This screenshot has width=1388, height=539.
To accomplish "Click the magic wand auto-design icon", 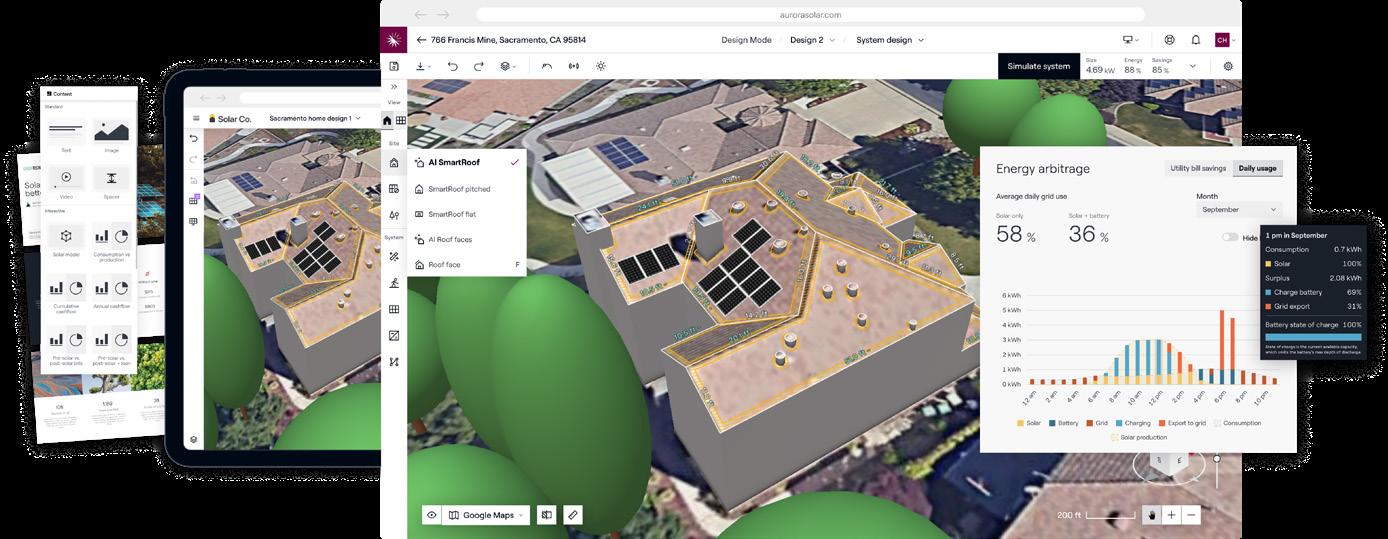I will click(x=394, y=256).
